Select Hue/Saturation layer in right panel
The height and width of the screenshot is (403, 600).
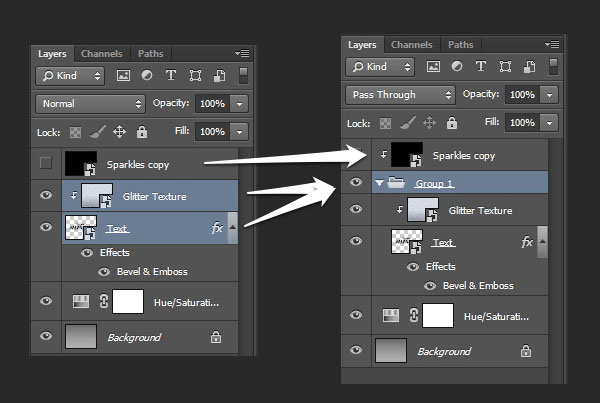pos(460,316)
